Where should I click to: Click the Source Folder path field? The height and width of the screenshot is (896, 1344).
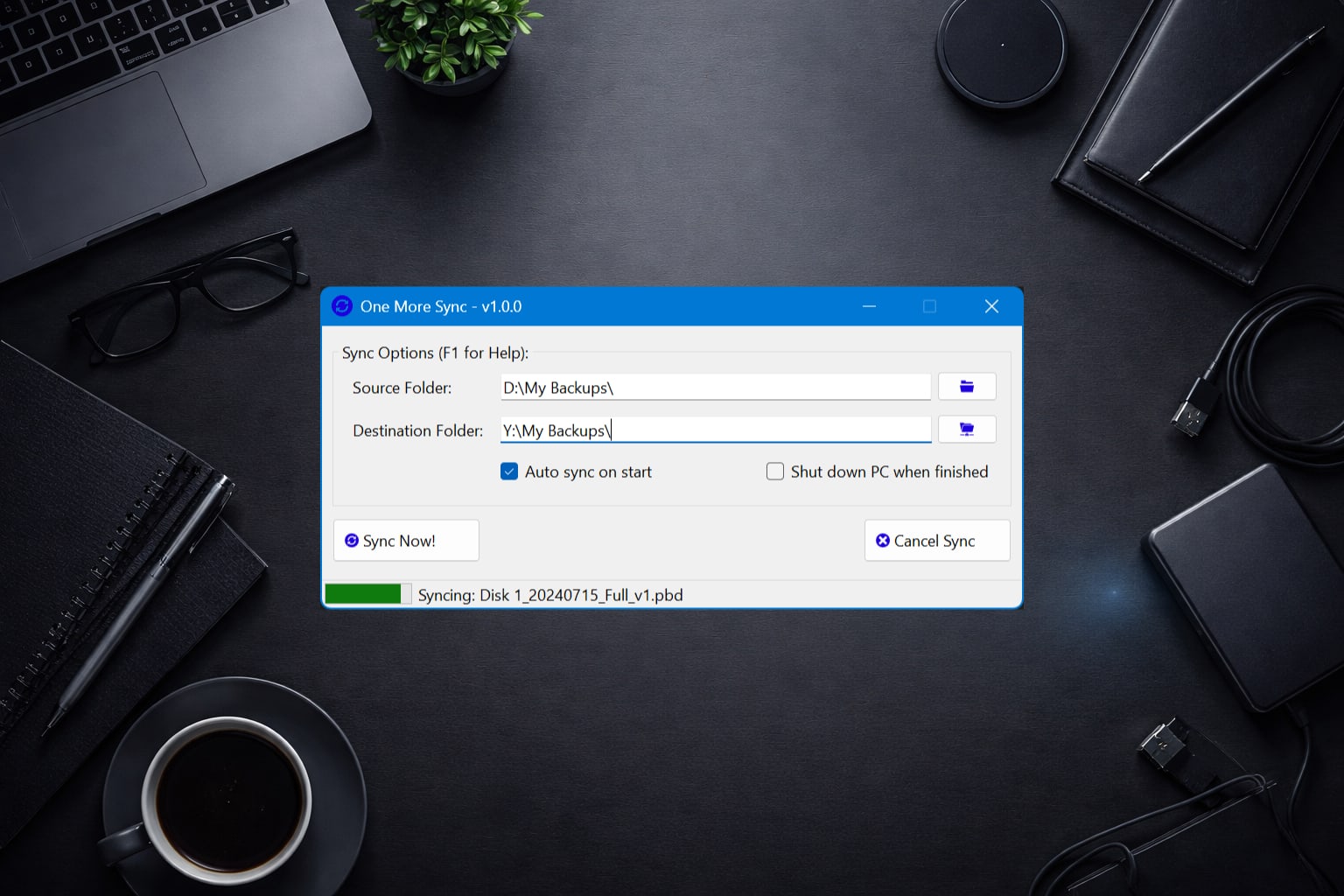pyautogui.click(x=716, y=388)
